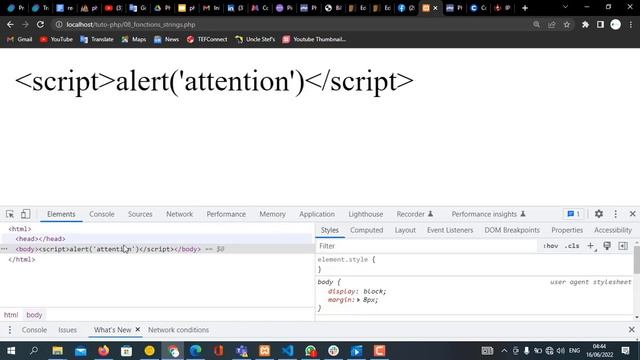Click the browser back arrow
Image resolution: width=640 pixels, height=360 pixels.
10,24
